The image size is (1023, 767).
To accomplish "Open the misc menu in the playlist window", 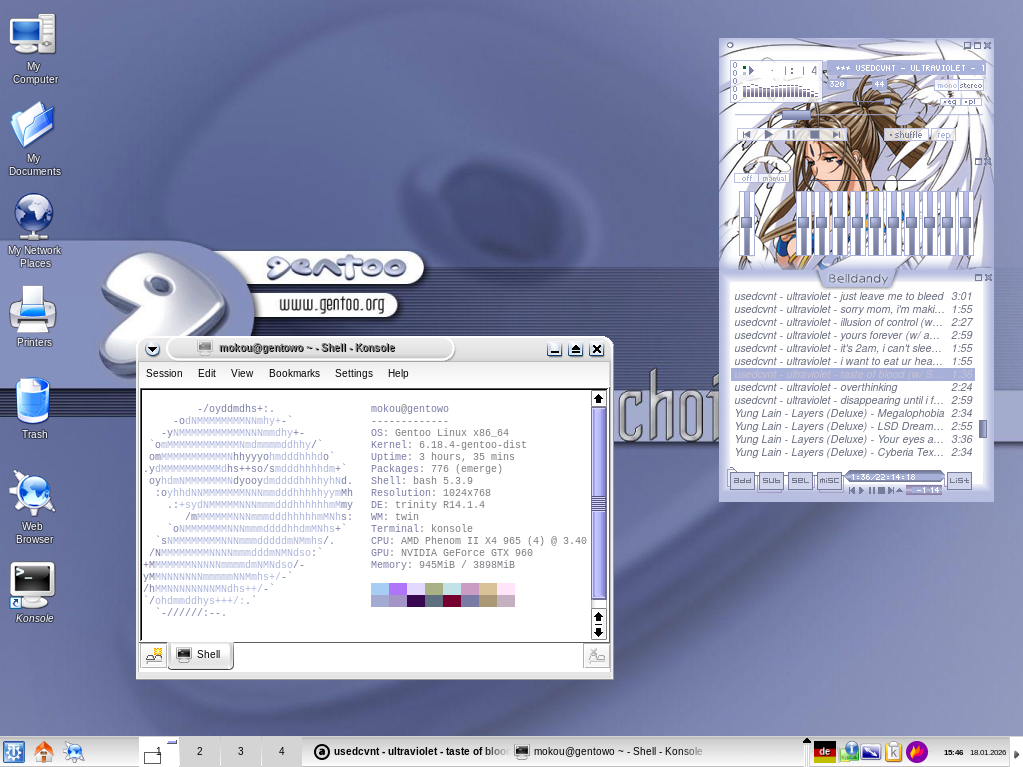I will [828, 480].
